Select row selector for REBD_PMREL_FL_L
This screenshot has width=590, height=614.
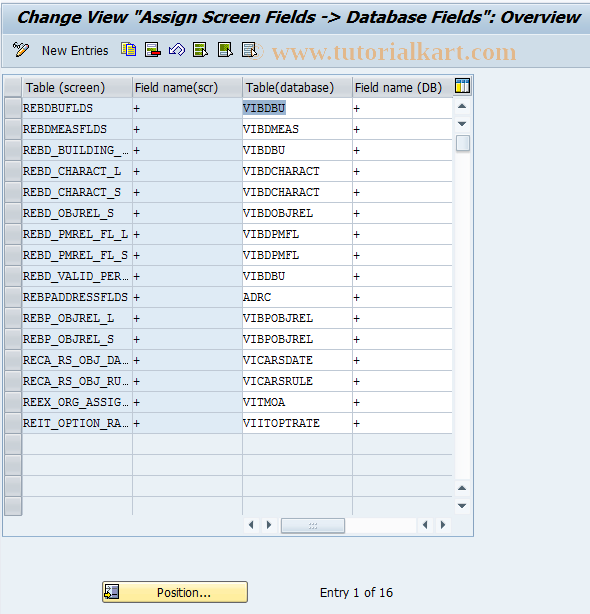[13, 234]
